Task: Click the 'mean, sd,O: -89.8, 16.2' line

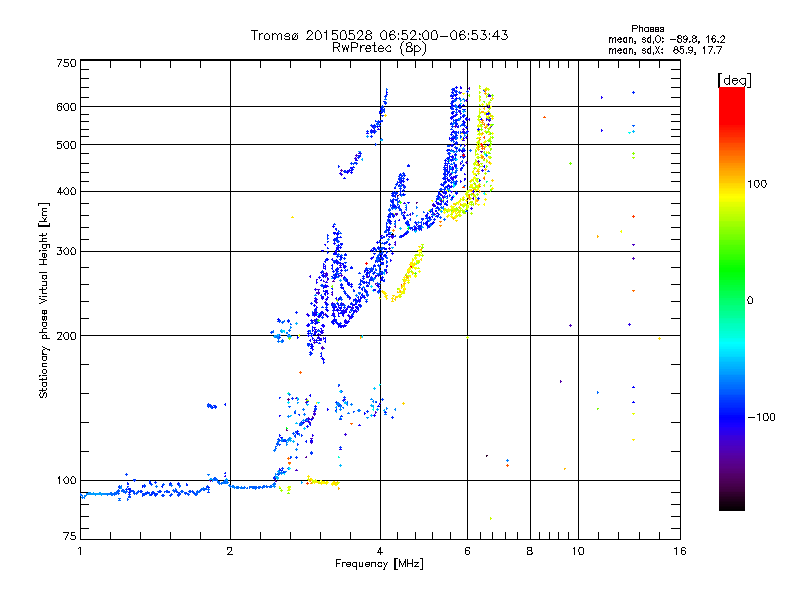Action: (666, 39)
